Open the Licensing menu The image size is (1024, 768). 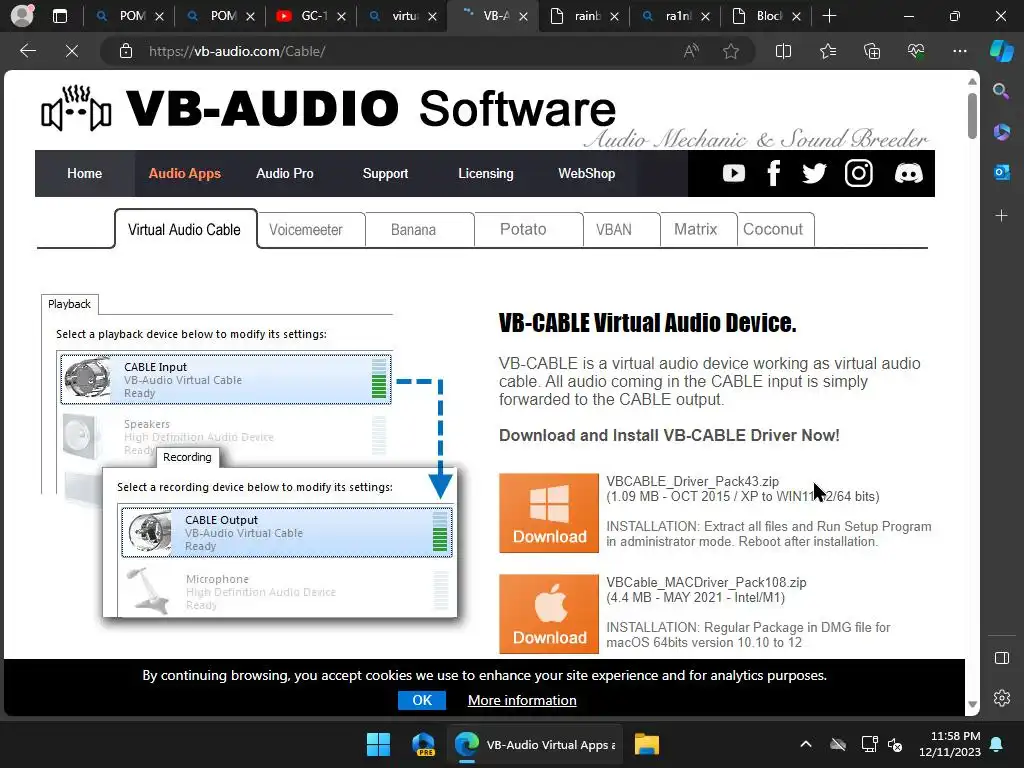click(486, 174)
